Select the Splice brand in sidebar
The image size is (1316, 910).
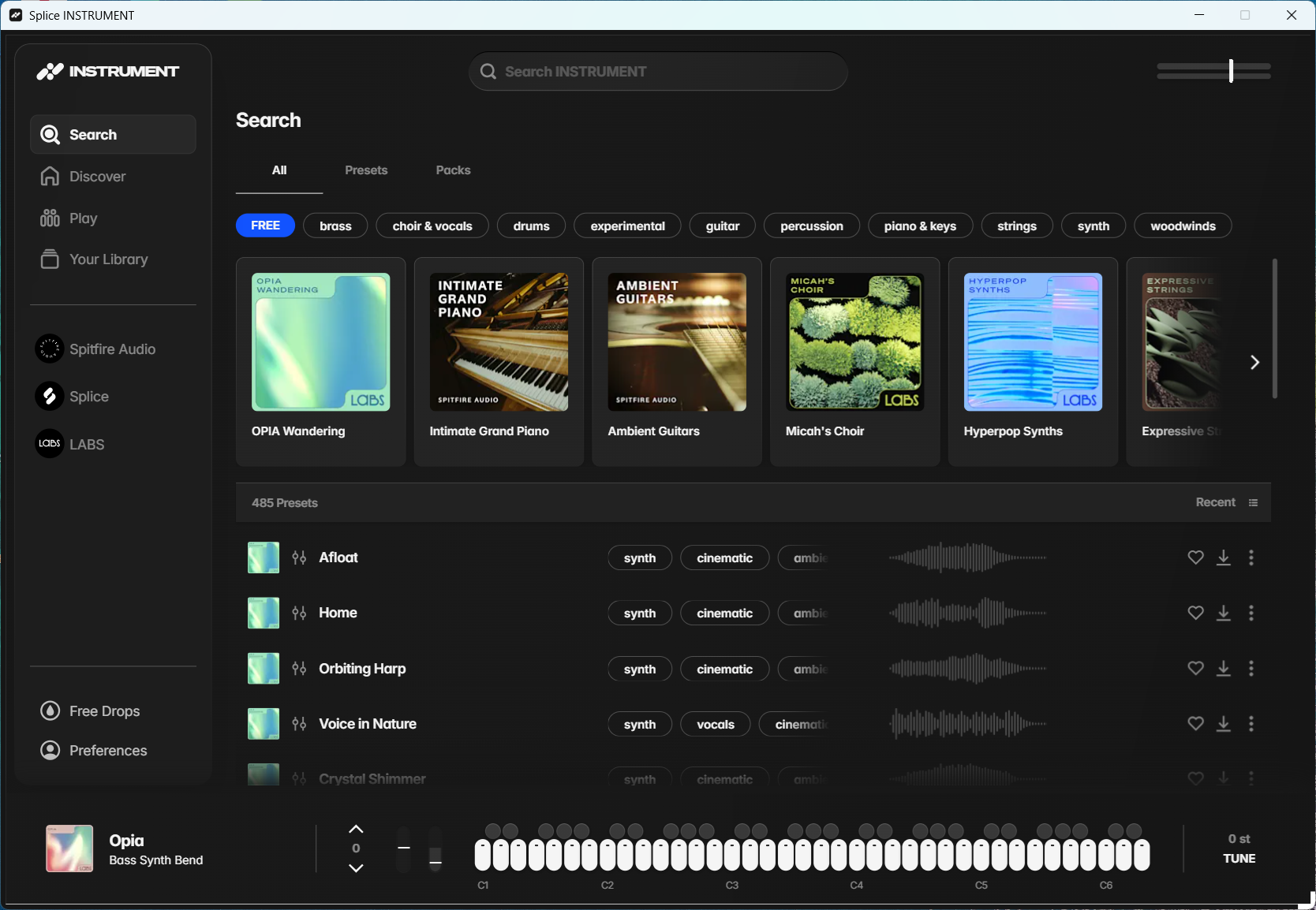pos(72,396)
